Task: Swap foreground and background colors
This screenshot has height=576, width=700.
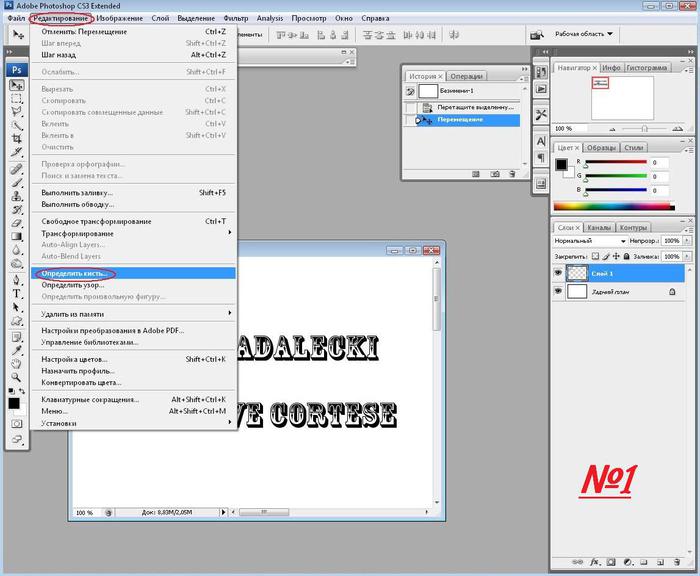Action: (x=22, y=391)
